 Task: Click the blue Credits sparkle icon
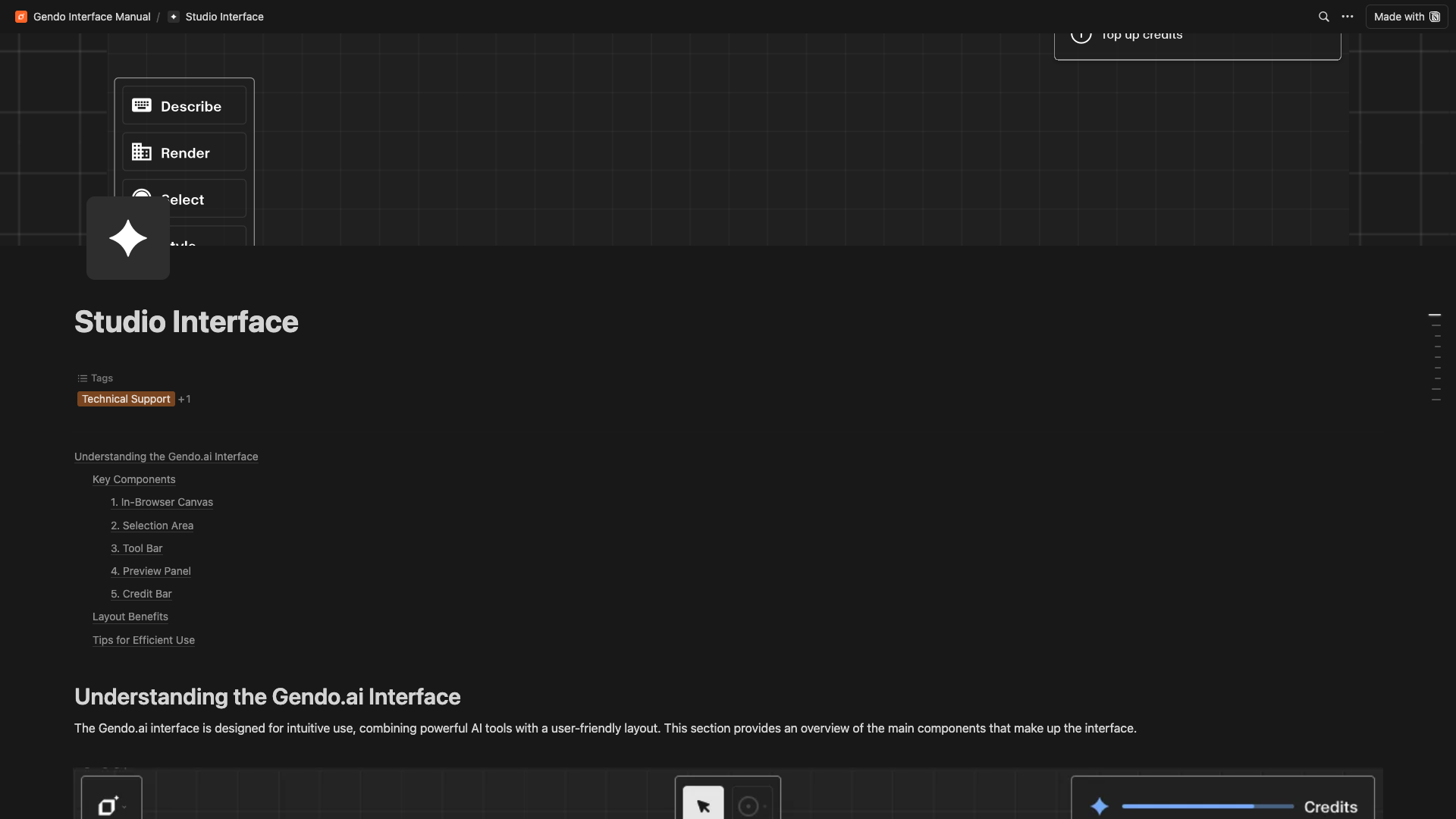pyautogui.click(x=1100, y=806)
